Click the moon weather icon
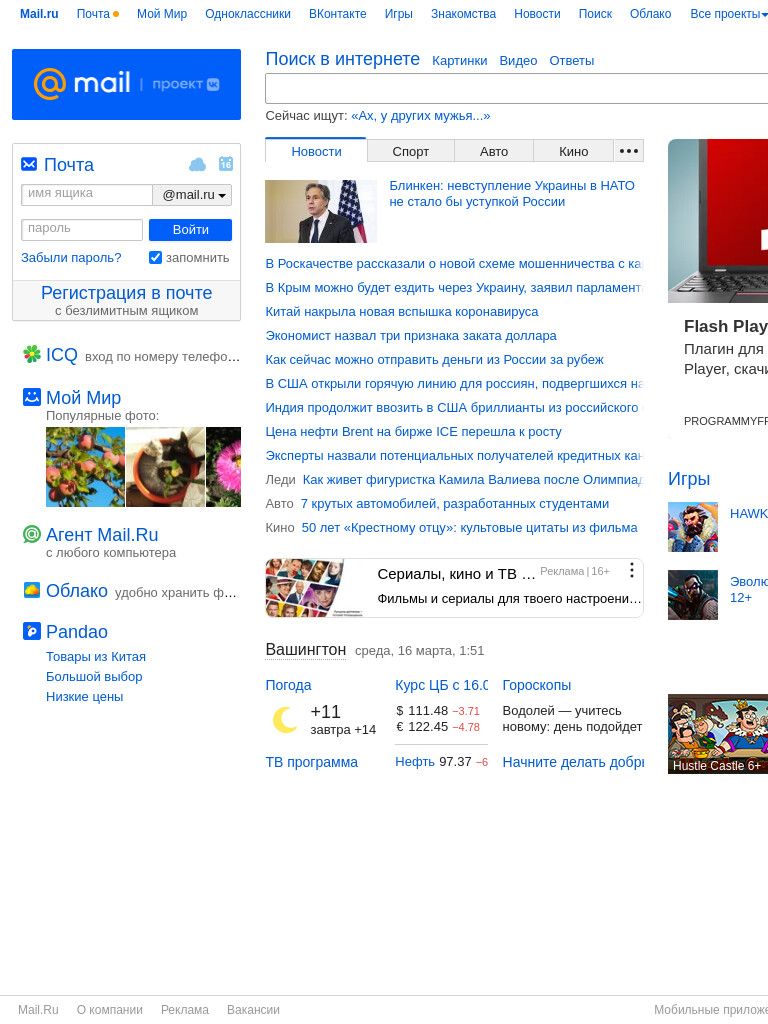Image resolution: width=768 pixels, height=1024 pixels. pyautogui.click(x=284, y=720)
